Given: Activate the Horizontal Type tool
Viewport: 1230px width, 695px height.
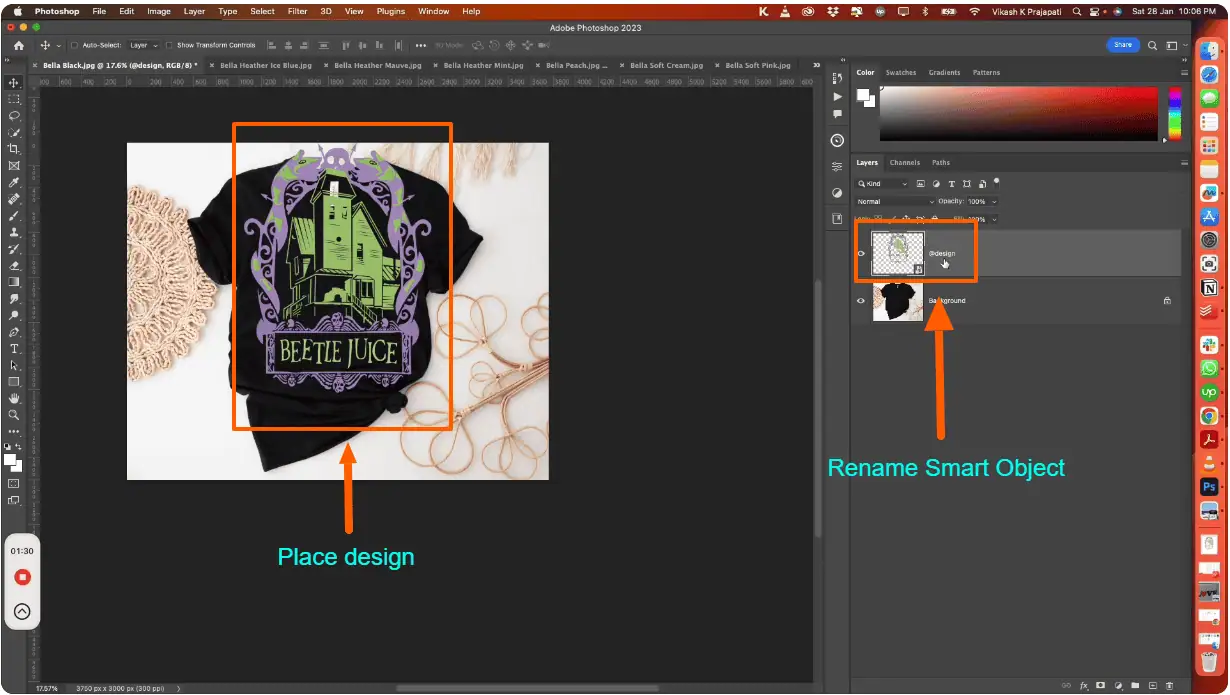Looking at the screenshot, I should 14,348.
